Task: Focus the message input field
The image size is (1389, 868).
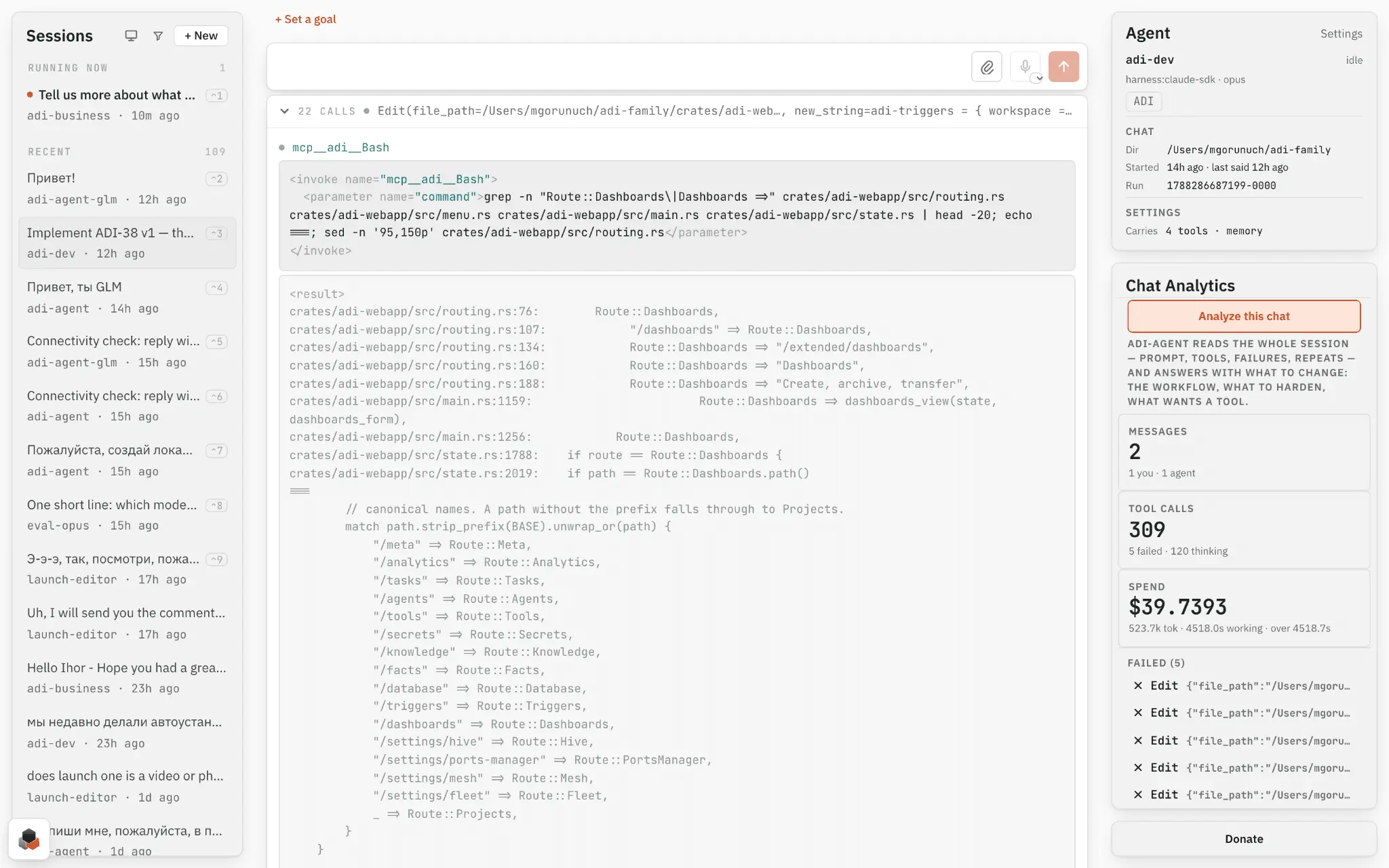Action: click(617, 66)
